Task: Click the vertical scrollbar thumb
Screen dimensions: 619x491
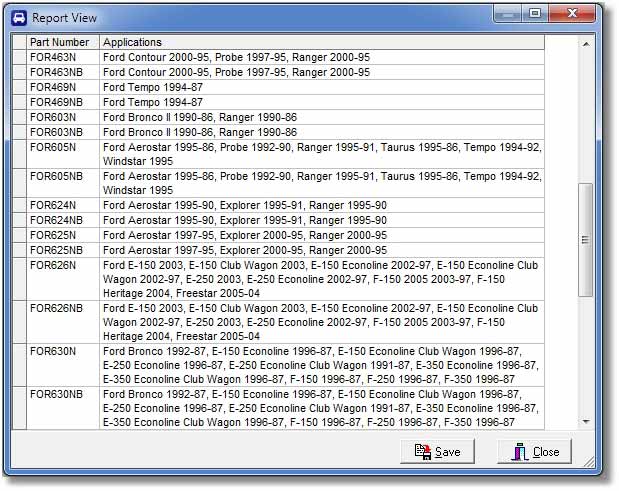Action: 585,240
